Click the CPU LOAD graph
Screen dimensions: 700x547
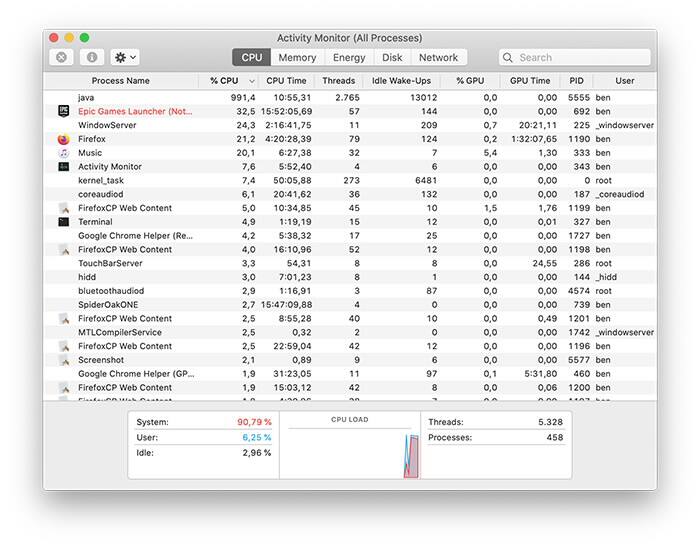coord(350,453)
